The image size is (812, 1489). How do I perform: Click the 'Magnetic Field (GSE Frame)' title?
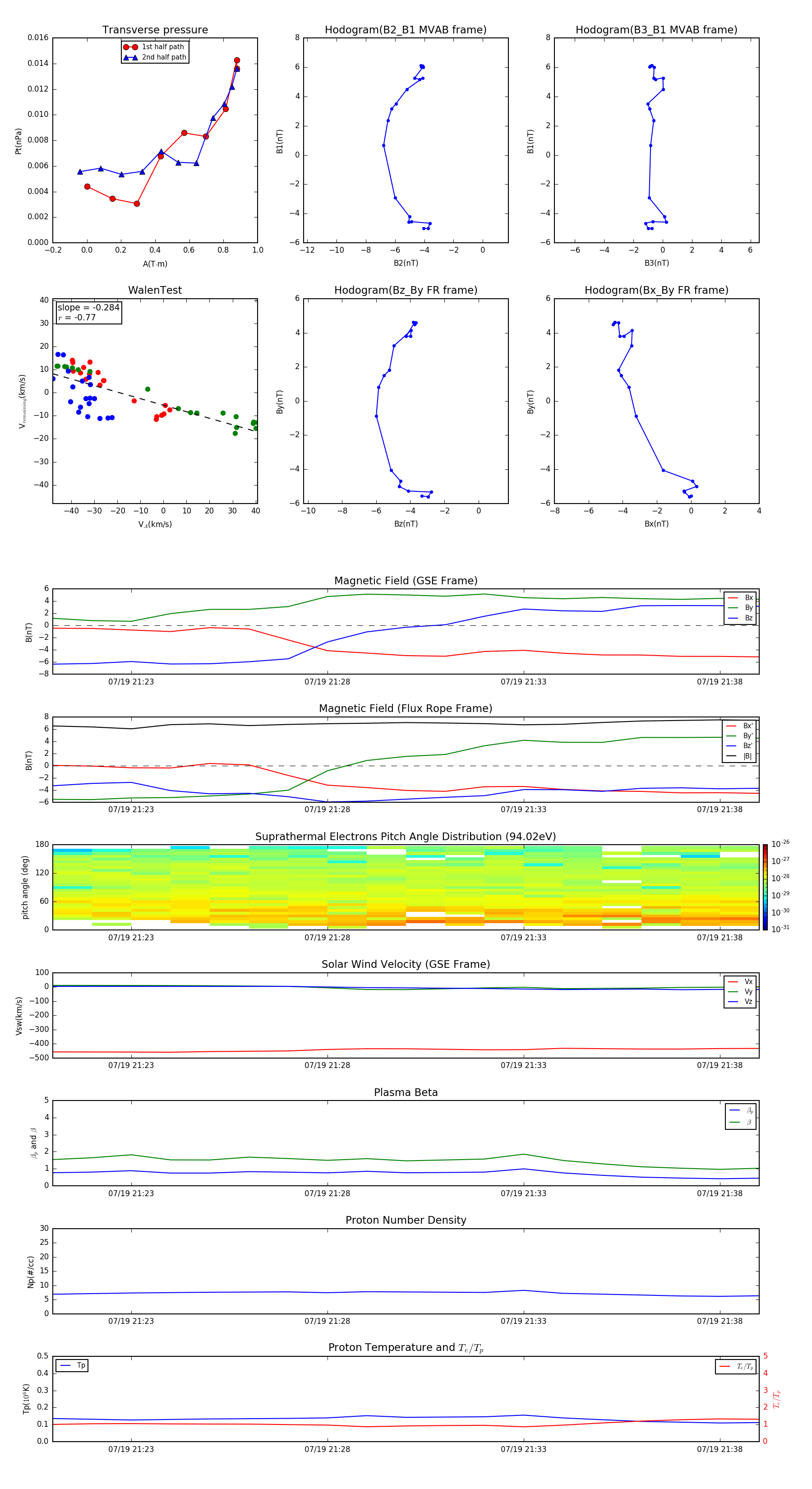coord(406,581)
